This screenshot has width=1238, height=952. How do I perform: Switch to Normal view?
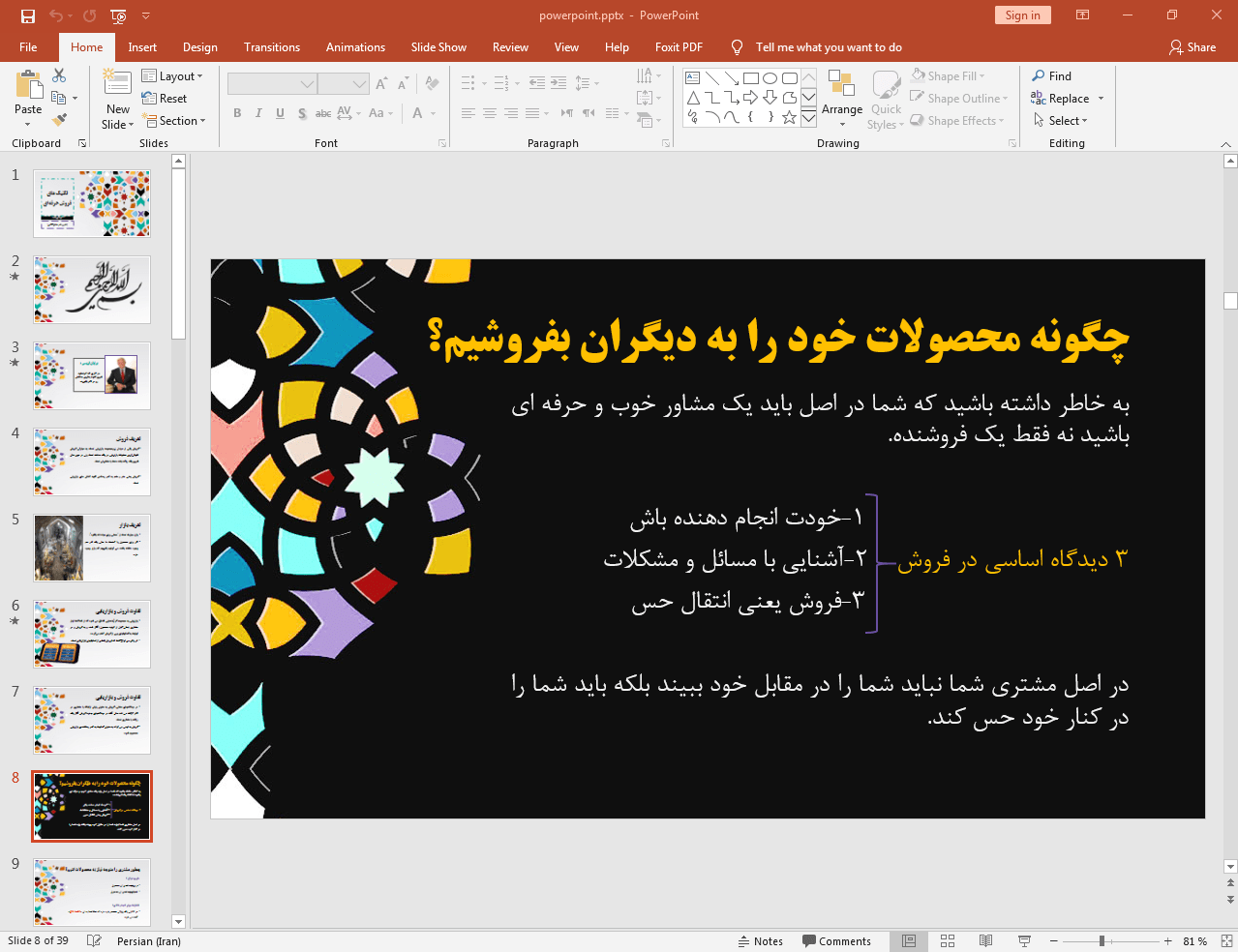click(x=909, y=941)
